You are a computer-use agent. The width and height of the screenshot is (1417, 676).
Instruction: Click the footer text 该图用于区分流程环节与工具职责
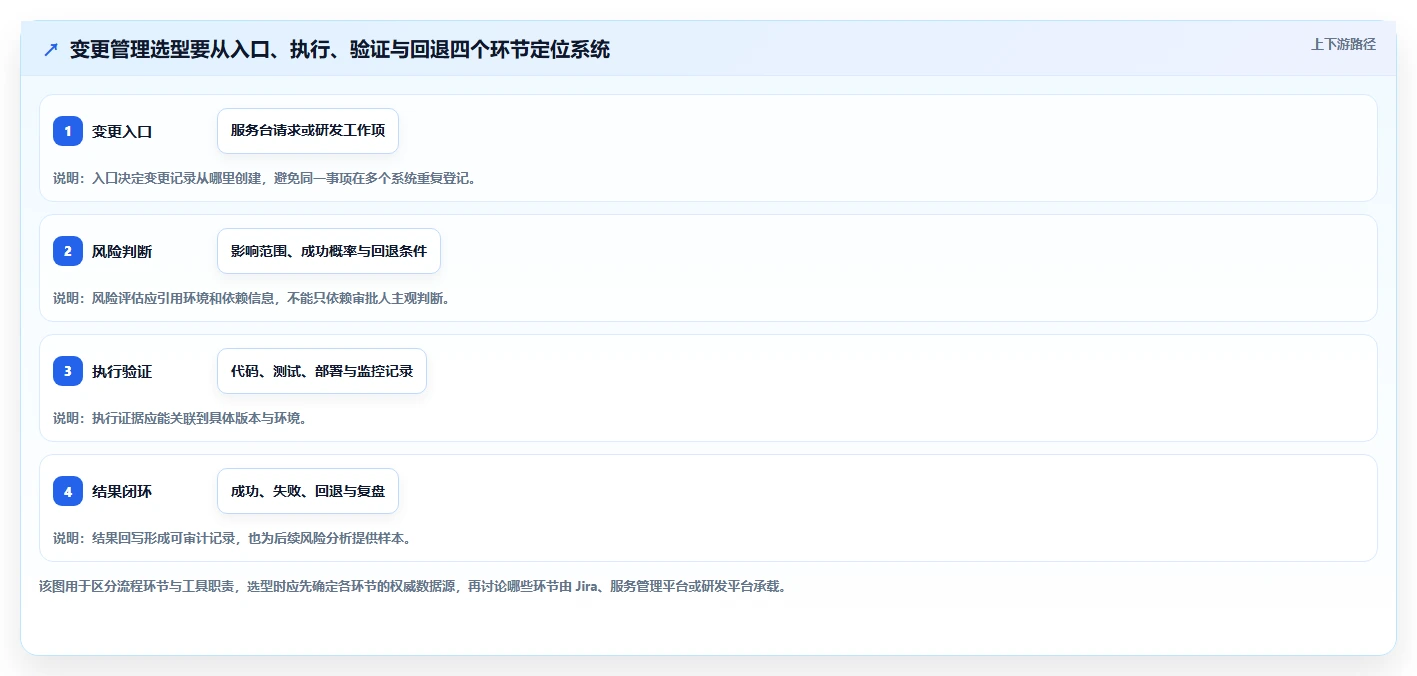[415, 586]
